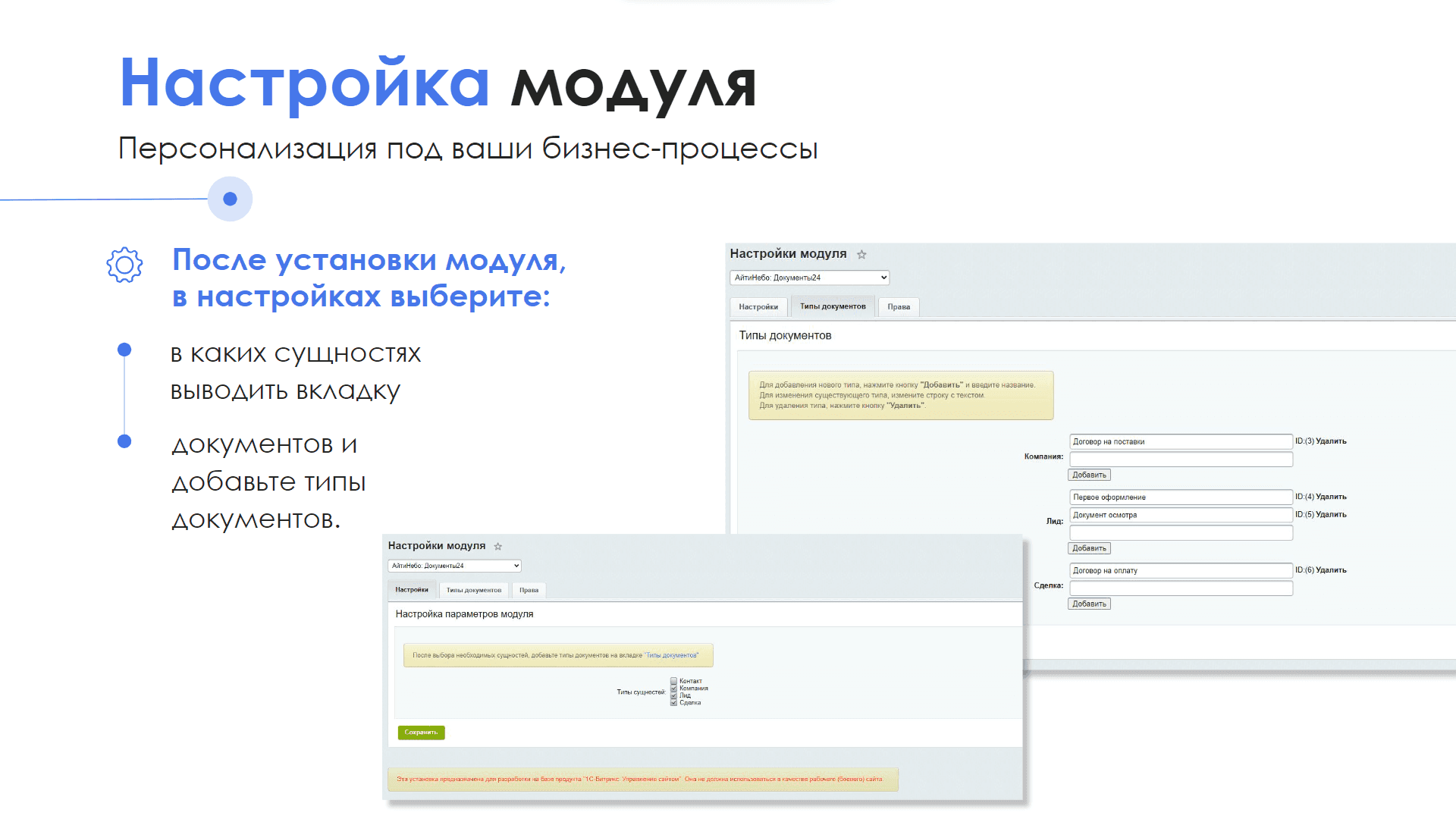This screenshot has width=1456, height=819.
Task: Click the Договор на оплату input field
Action: [1181, 570]
